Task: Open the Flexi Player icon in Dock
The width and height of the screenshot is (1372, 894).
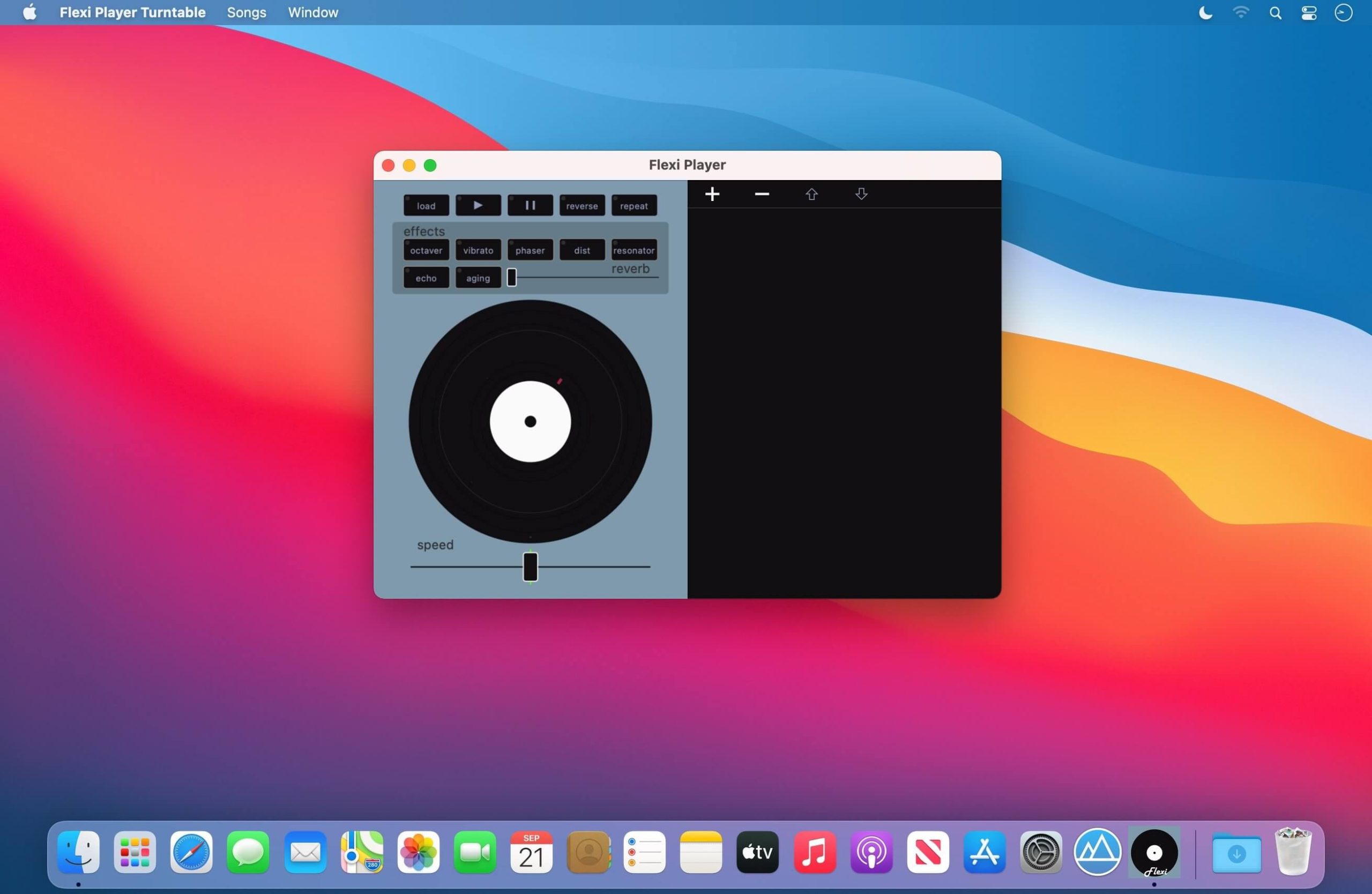Action: (1153, 853)
